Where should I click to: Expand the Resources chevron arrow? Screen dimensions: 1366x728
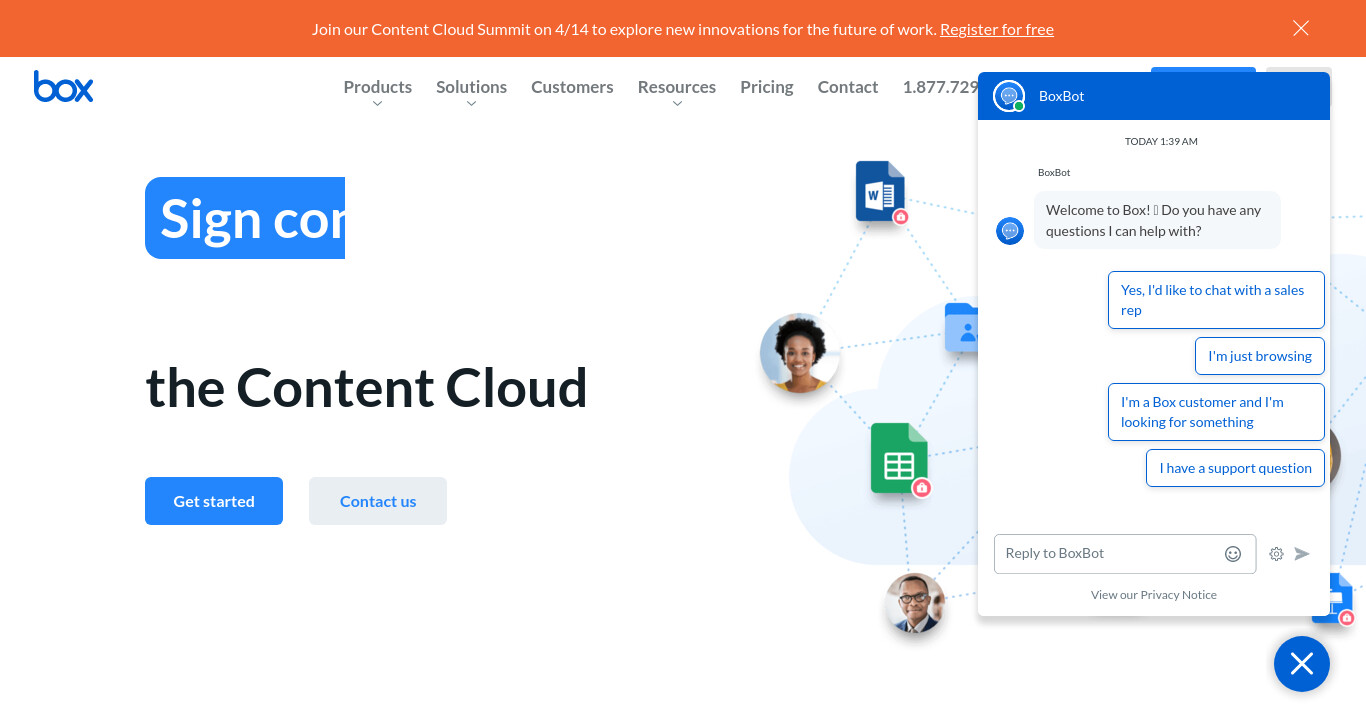click(677, 103)
